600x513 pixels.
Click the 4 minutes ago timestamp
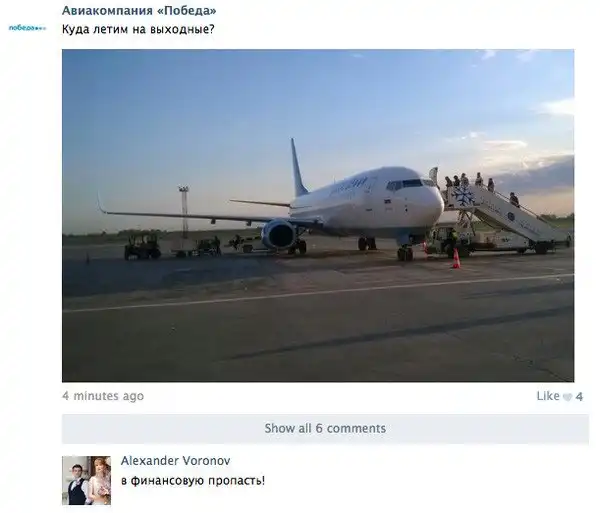(x=103, y=396)
